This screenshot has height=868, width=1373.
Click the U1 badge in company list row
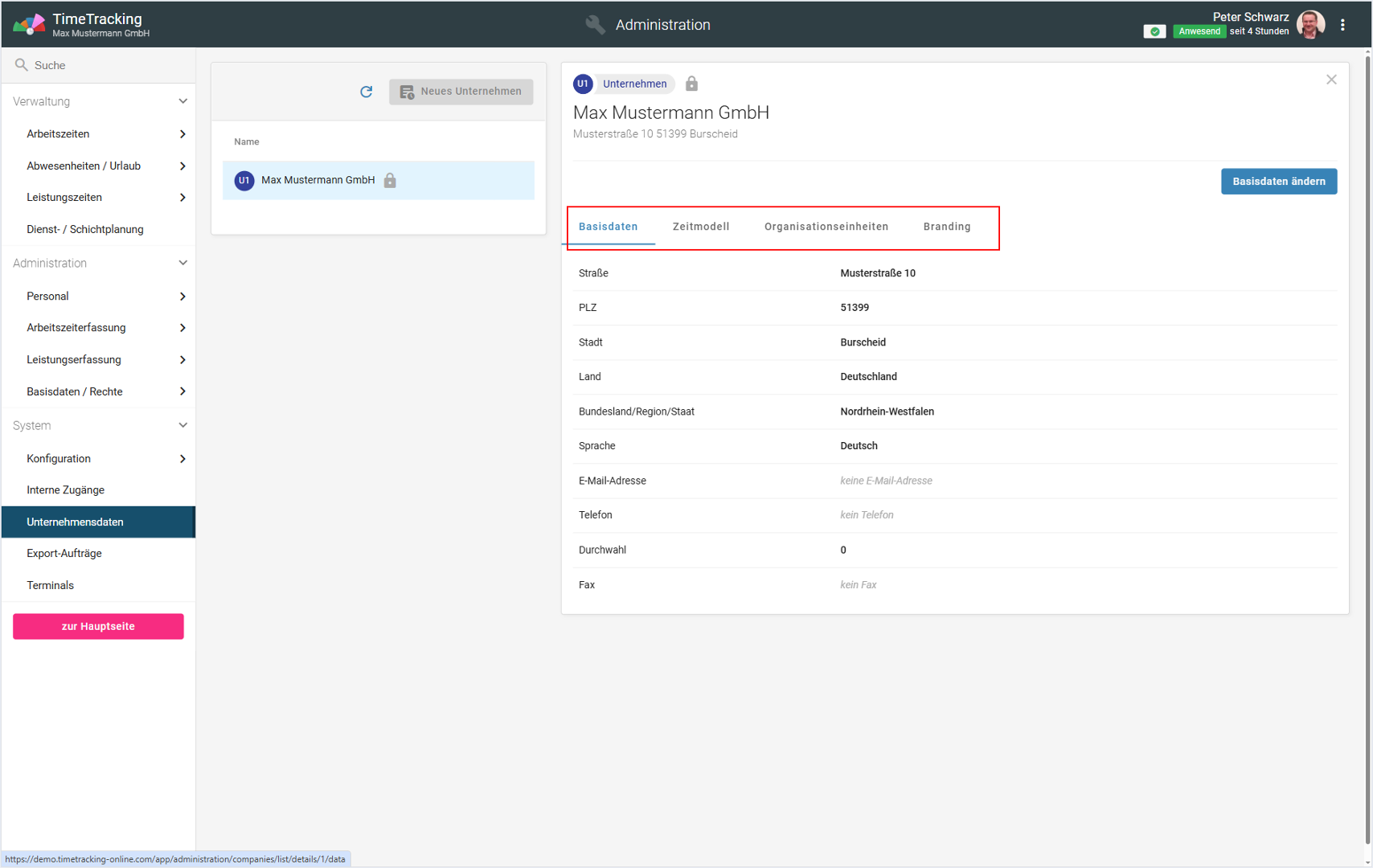click(x=244, y=181)
